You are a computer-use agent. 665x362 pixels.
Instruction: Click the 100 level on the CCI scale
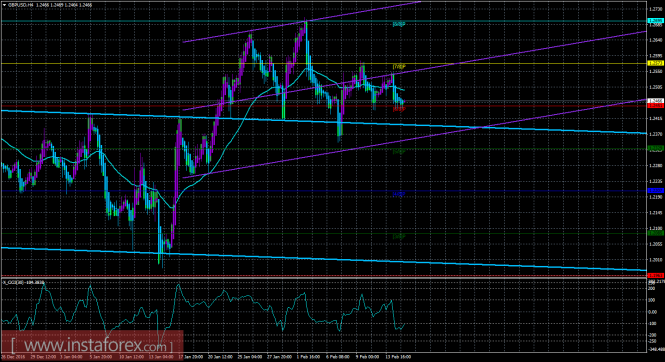651,300
